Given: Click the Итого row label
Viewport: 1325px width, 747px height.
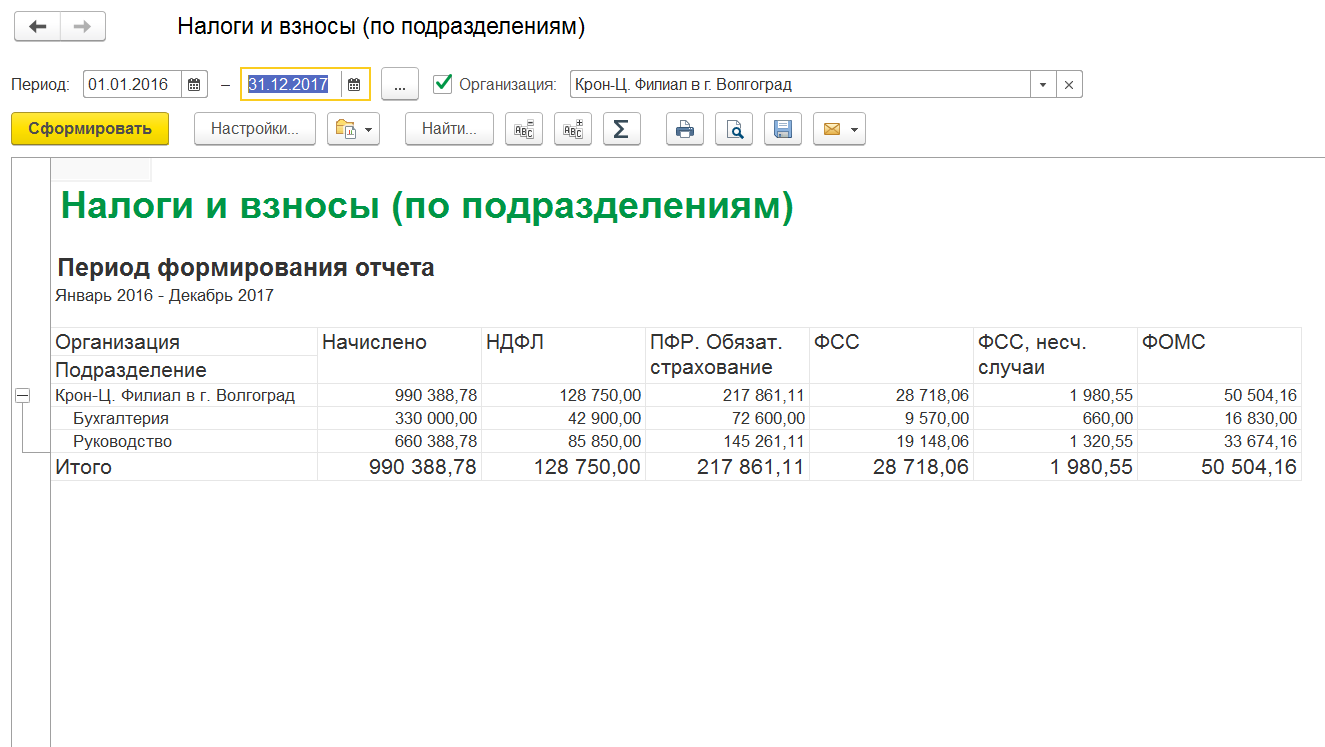Looking at the screenshot, I should [84, 467].
